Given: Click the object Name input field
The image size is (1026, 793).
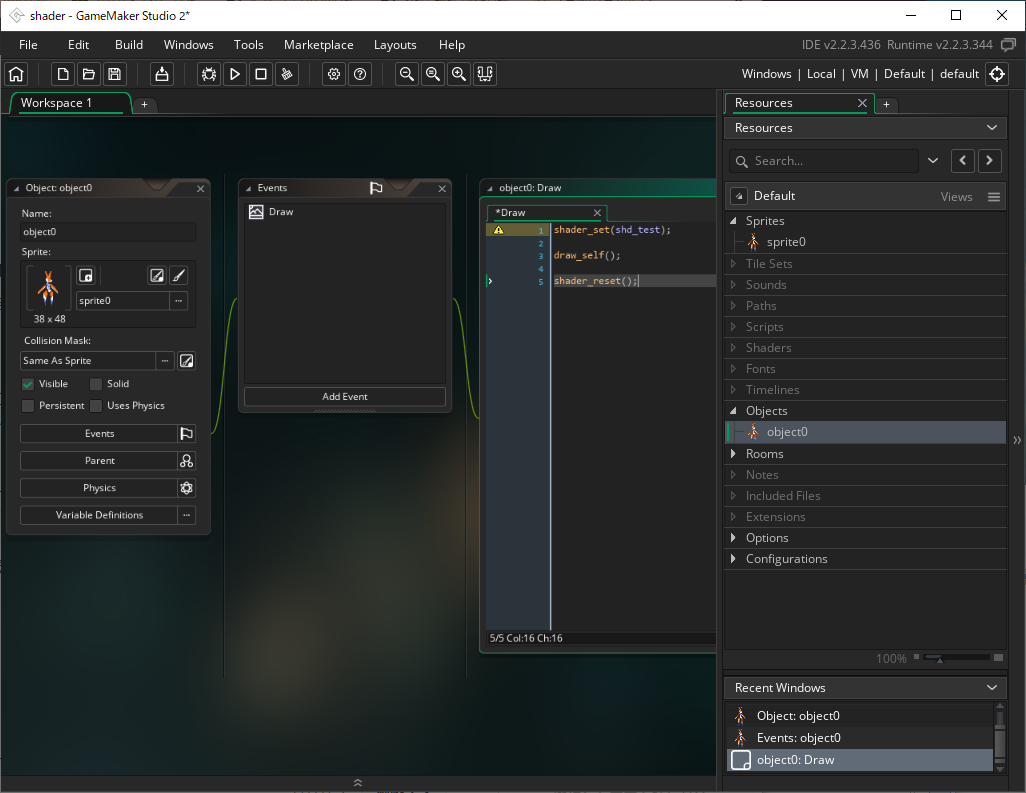Looking at the screenshot, I should coord(108,232).
